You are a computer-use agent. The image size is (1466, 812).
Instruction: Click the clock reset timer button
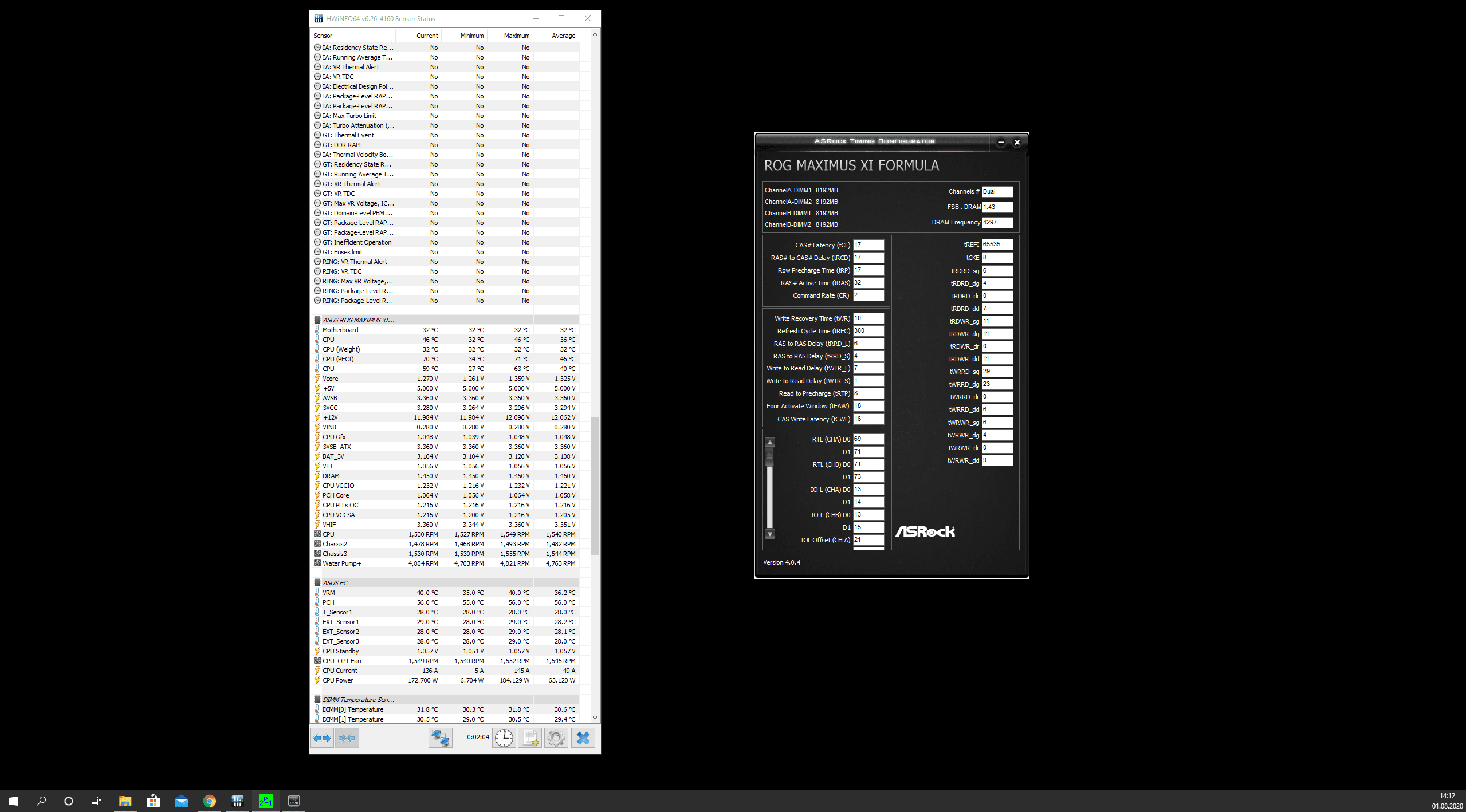pyautogui.click(x=504, y=738)
